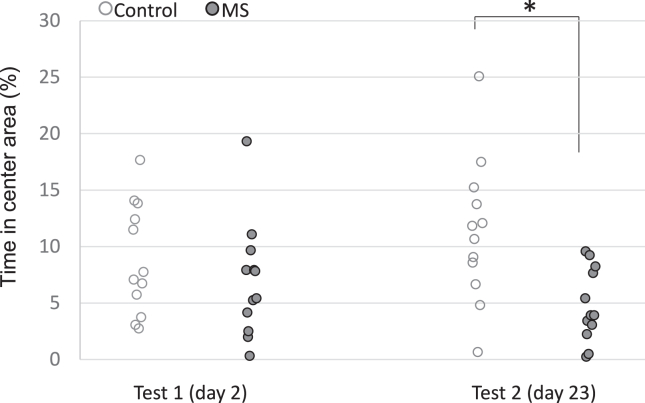
Task: Select the lowest Control point in Test 2
Action: [478, 352]
